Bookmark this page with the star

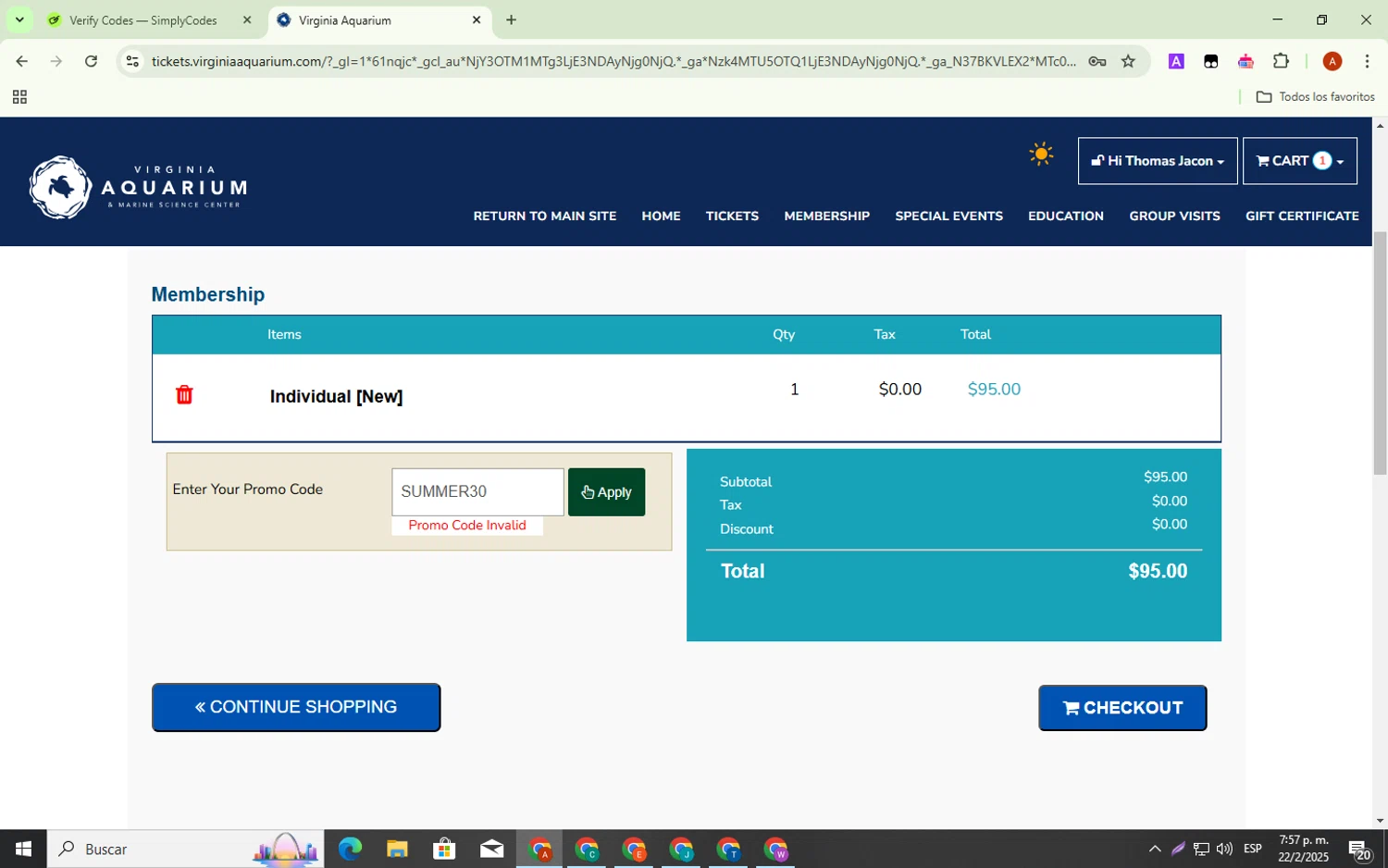pos(1128,61)
